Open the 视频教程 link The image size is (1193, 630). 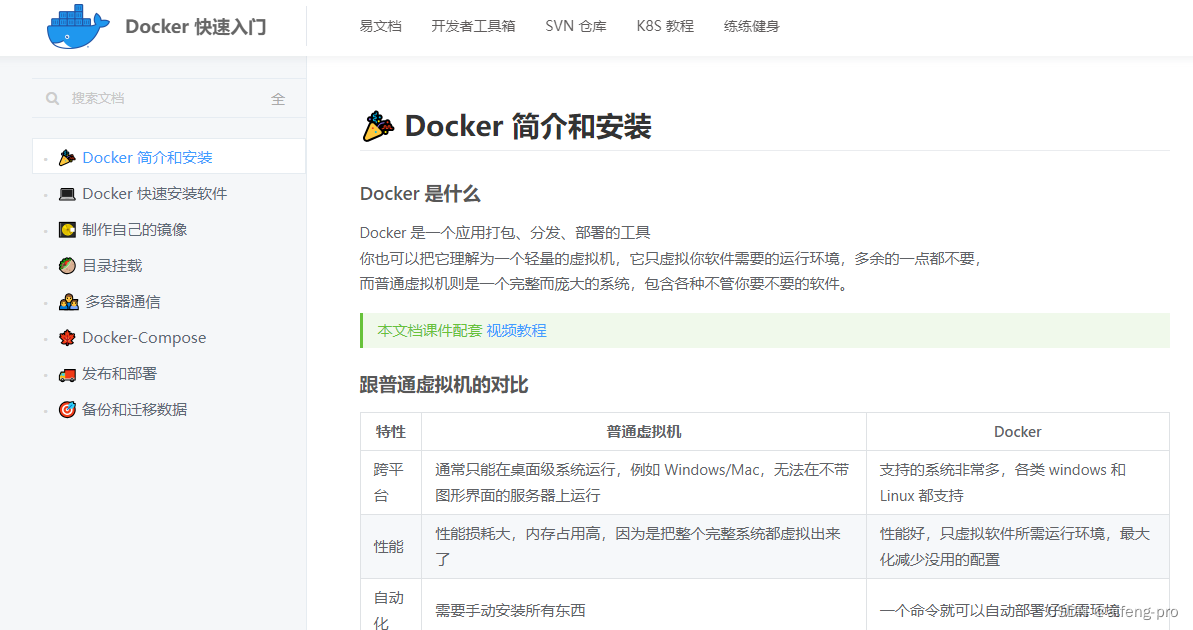pyautogui.click(x=517, y=330)
